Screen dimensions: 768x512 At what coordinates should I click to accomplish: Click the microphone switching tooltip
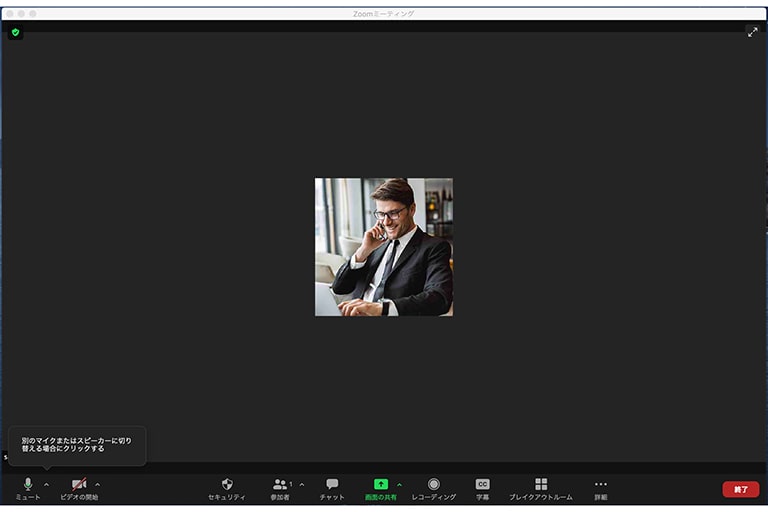(77, 445)
